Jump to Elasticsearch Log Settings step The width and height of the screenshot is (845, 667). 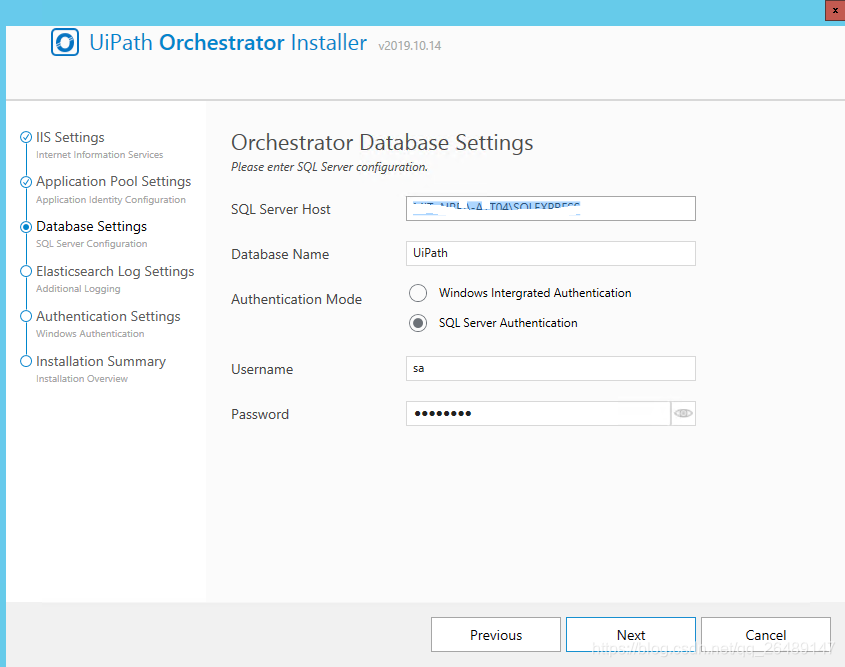[x=115, y=271]
